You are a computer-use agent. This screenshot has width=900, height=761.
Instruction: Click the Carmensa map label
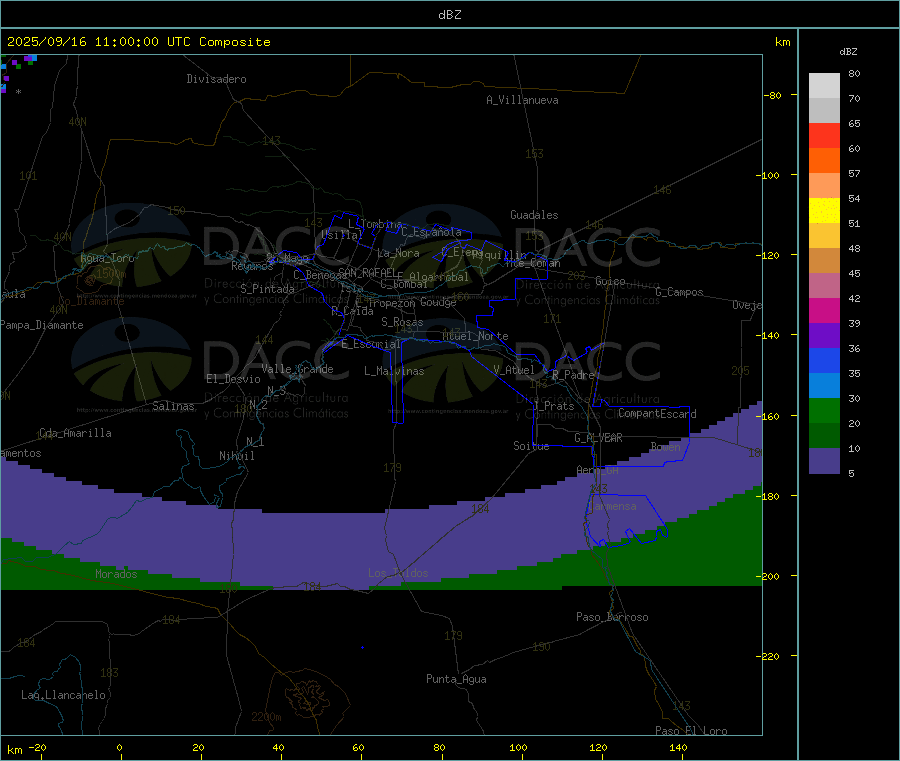(612, 506)
